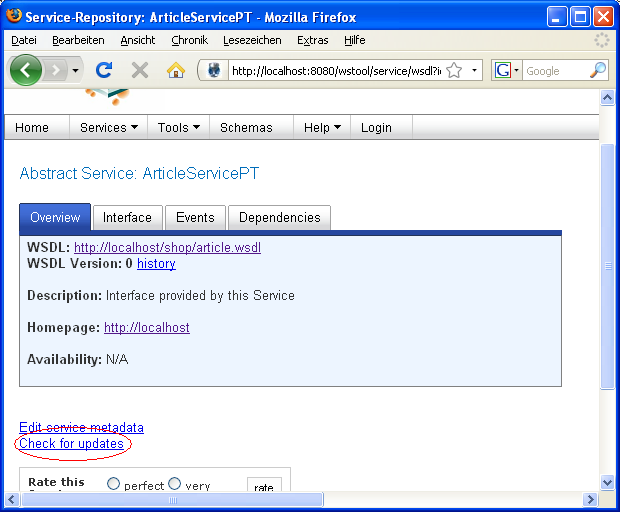Click the Firefox icon in title bar
620x512 pixels.
[14, 16]
